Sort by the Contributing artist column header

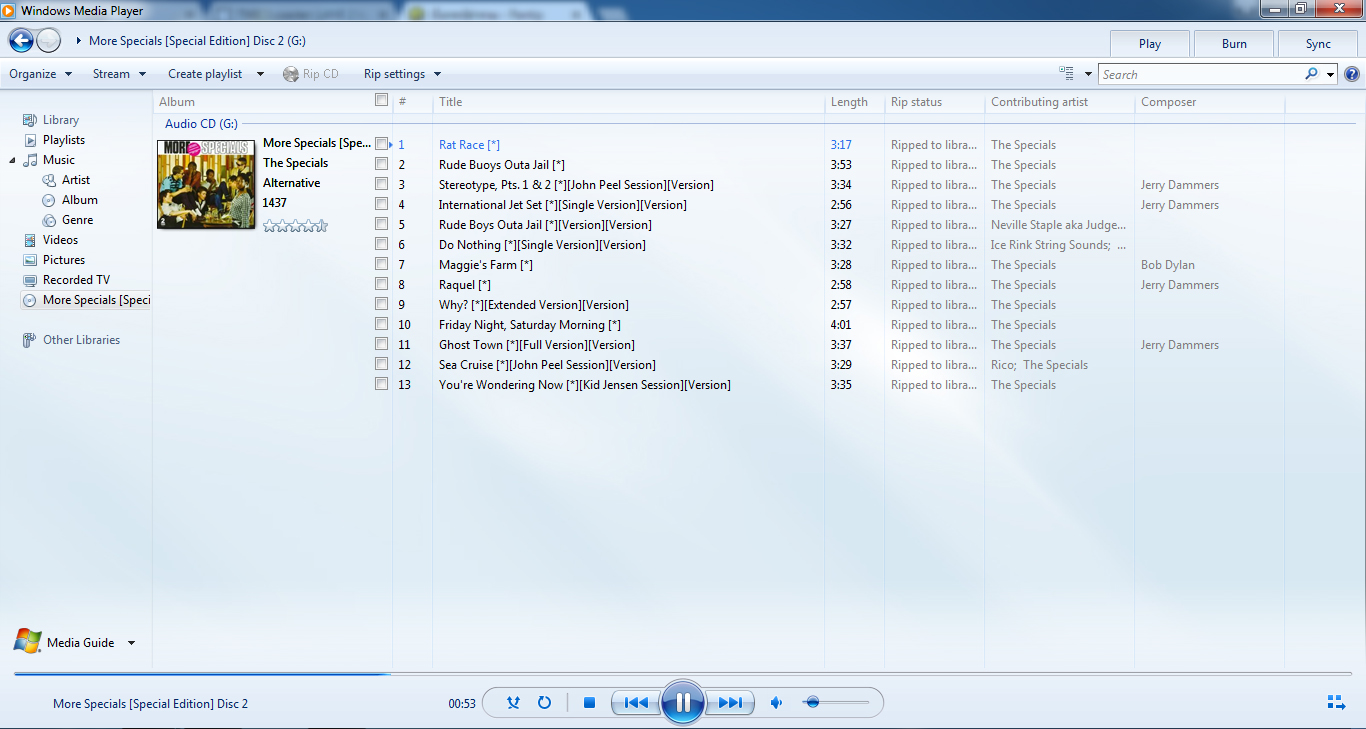point(1059,102)
